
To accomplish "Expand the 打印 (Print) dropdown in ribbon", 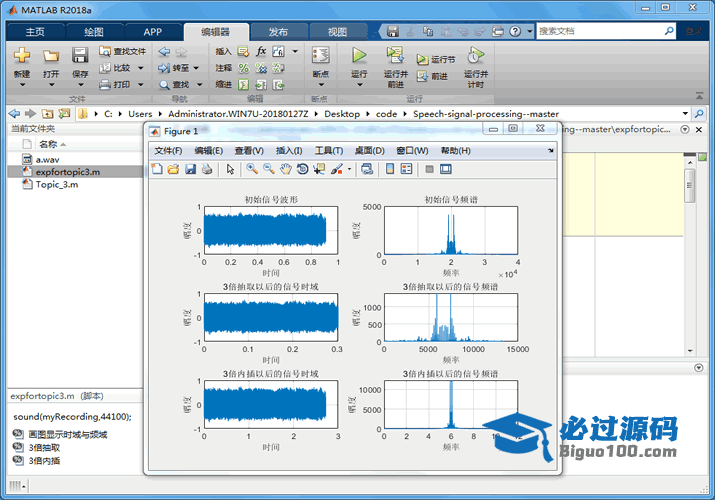I will [x=141, y=85].
